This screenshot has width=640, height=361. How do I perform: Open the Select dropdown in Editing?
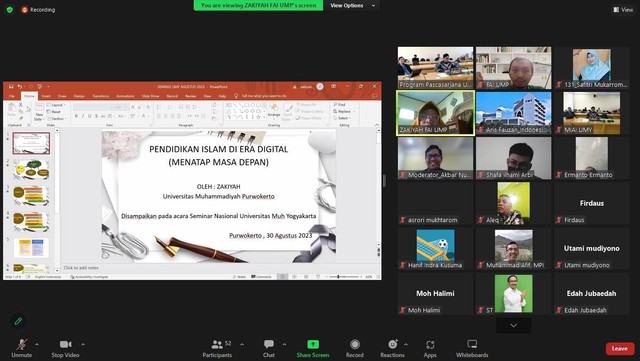pos(342,118)
